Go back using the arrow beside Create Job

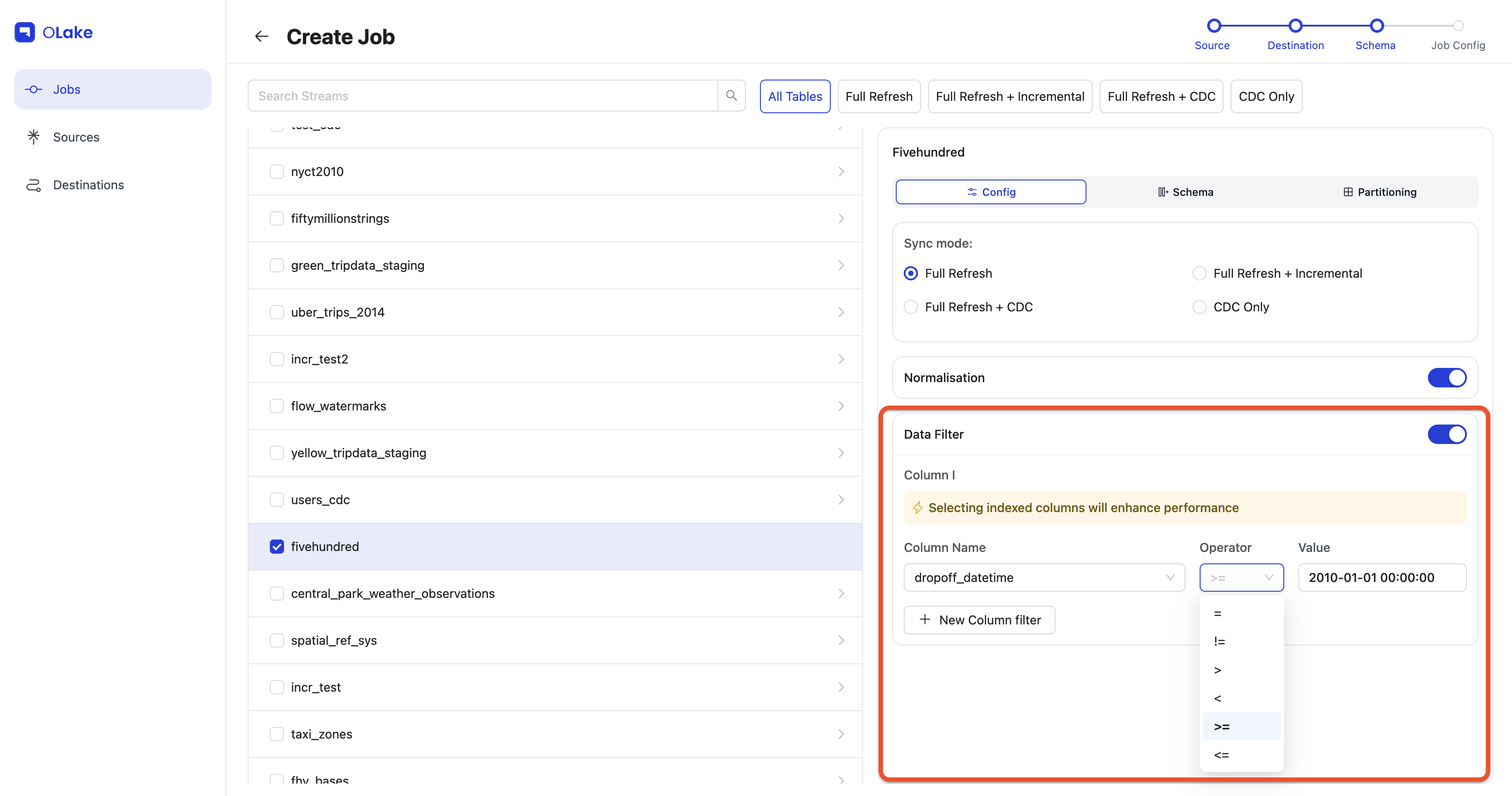click(262, 37)
